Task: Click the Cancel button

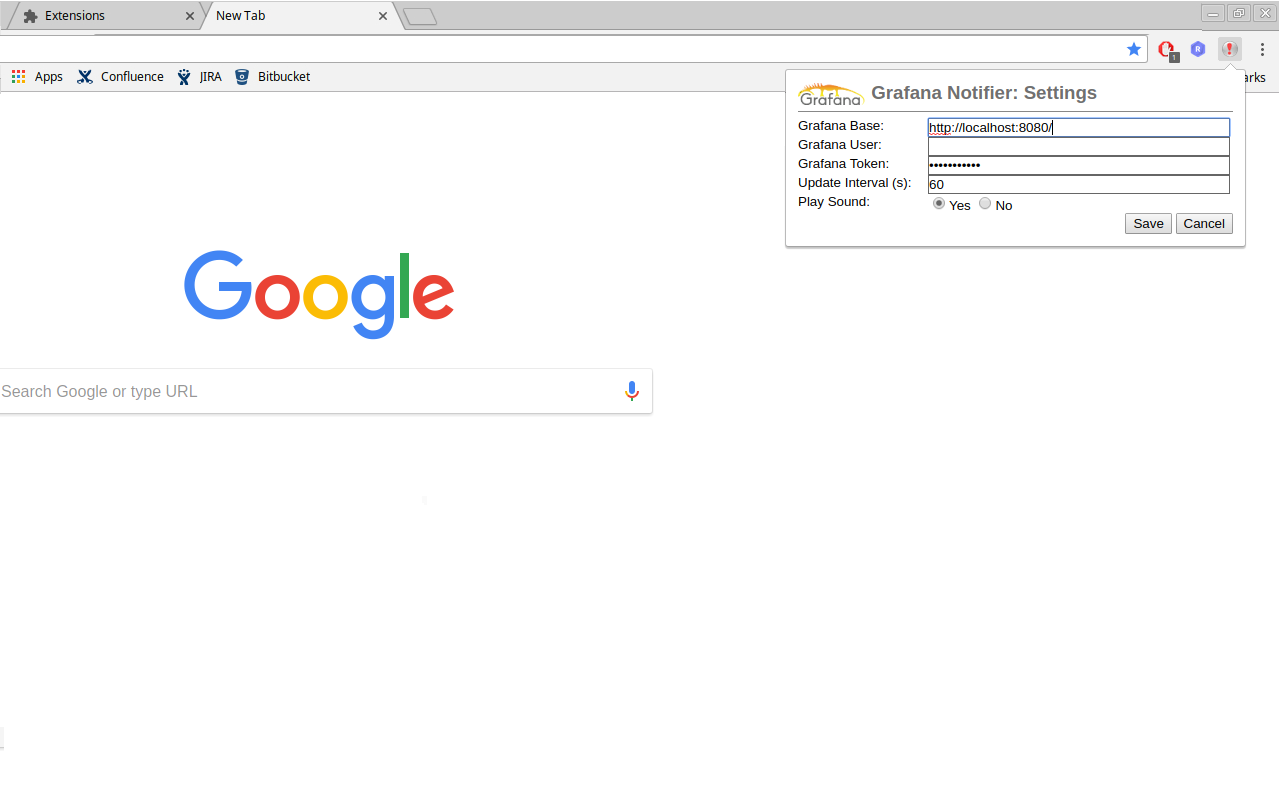Action: 1204,223
